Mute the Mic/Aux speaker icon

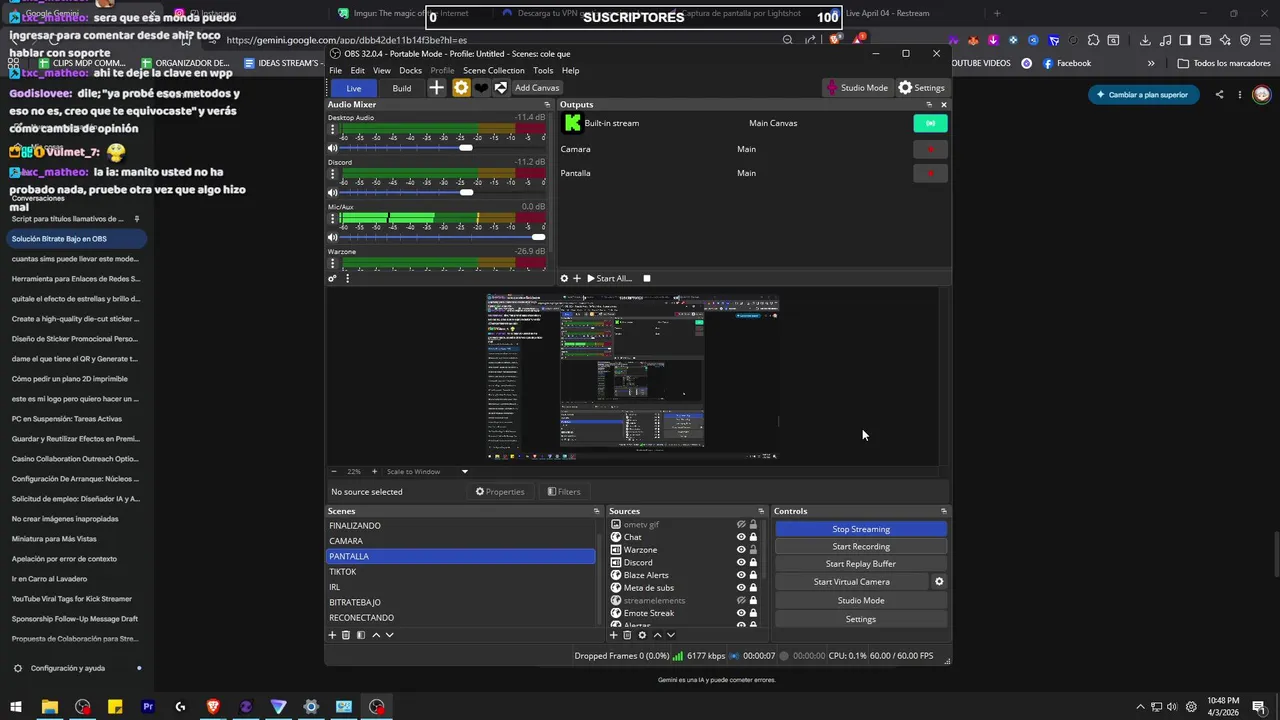tap(333, 237)
